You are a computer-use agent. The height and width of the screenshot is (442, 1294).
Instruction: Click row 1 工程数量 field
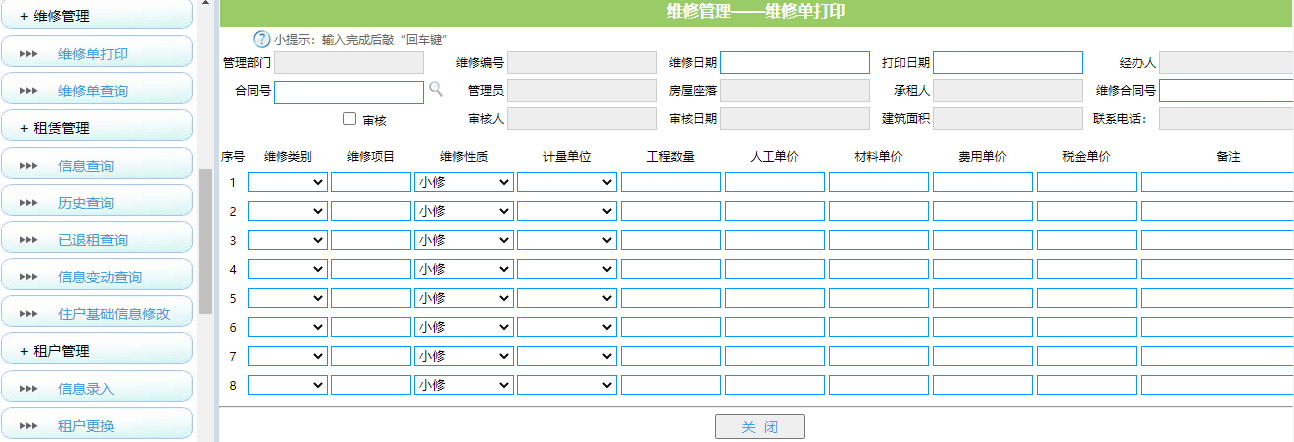click(671, 182)
